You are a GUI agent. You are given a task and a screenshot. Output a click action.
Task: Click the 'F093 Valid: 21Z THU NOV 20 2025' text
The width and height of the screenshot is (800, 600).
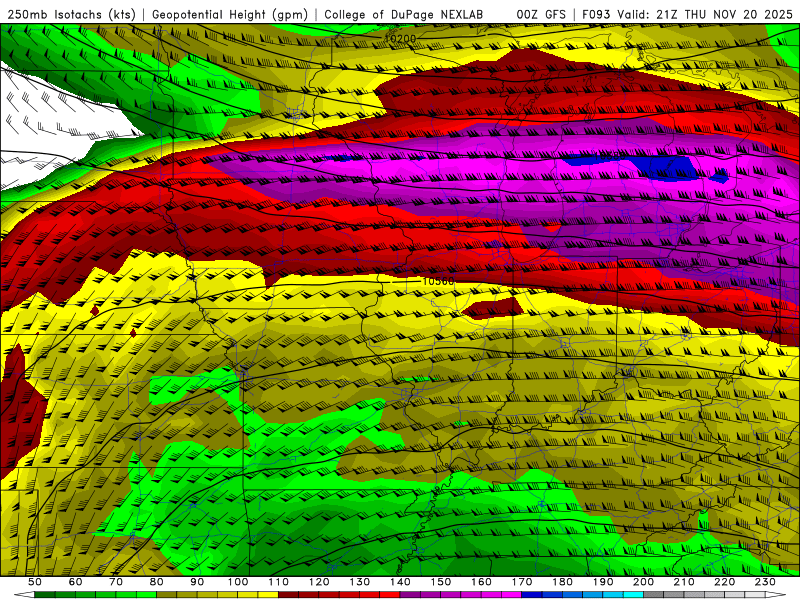[687, 14]
